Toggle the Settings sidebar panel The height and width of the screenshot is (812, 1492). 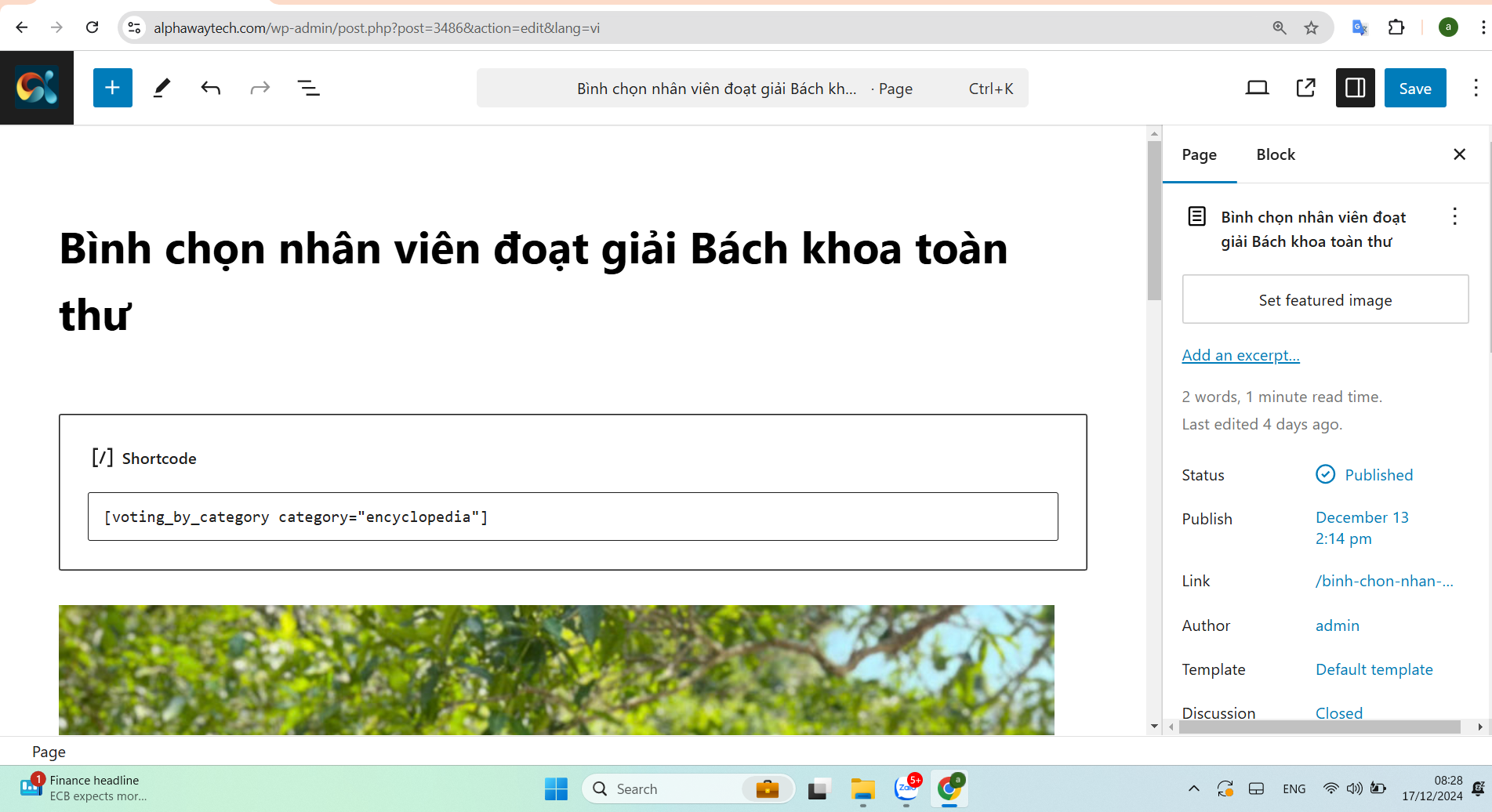coord(1355,88)
